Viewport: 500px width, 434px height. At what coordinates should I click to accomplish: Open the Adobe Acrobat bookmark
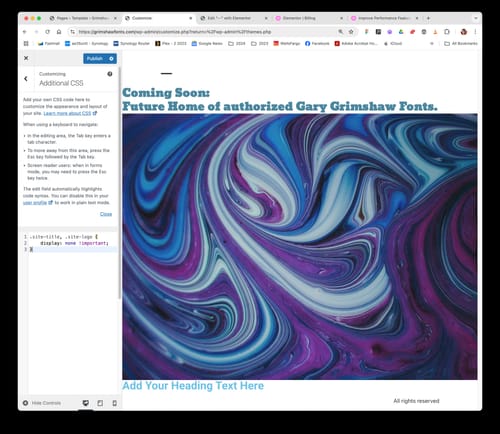click(356, 43)
